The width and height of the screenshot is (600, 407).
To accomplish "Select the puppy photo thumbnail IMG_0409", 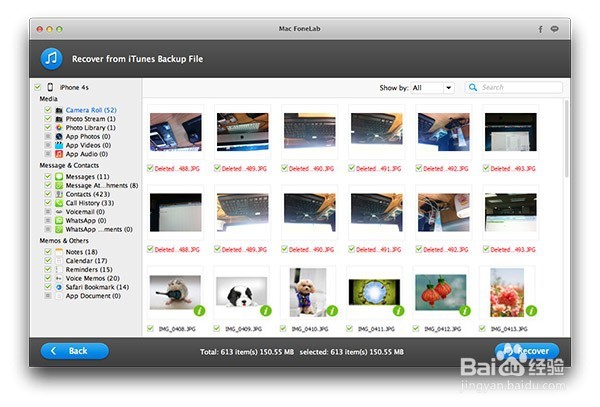I will click(241, 293).
